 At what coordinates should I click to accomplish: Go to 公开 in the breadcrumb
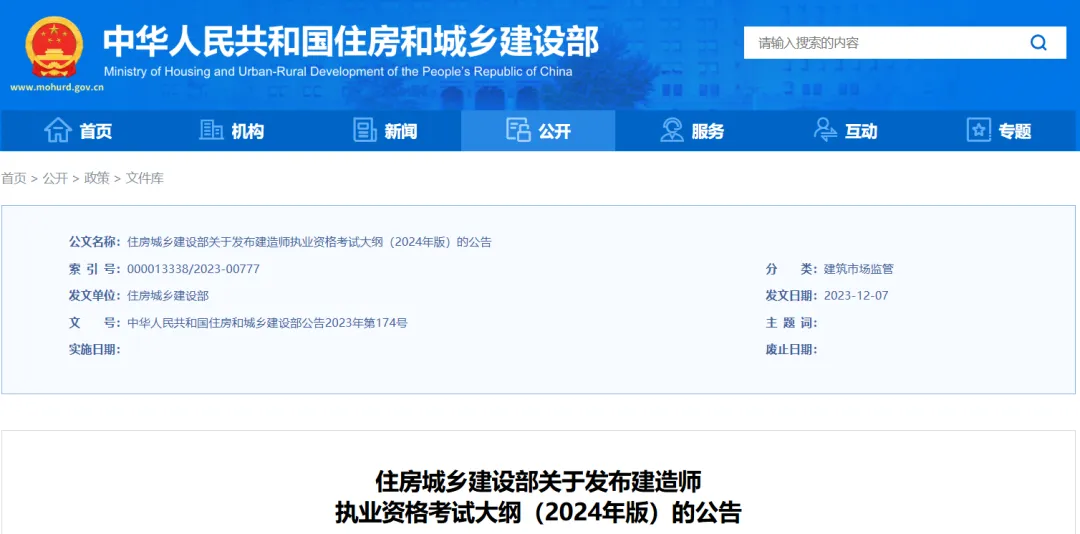click(x=55, y=178)
